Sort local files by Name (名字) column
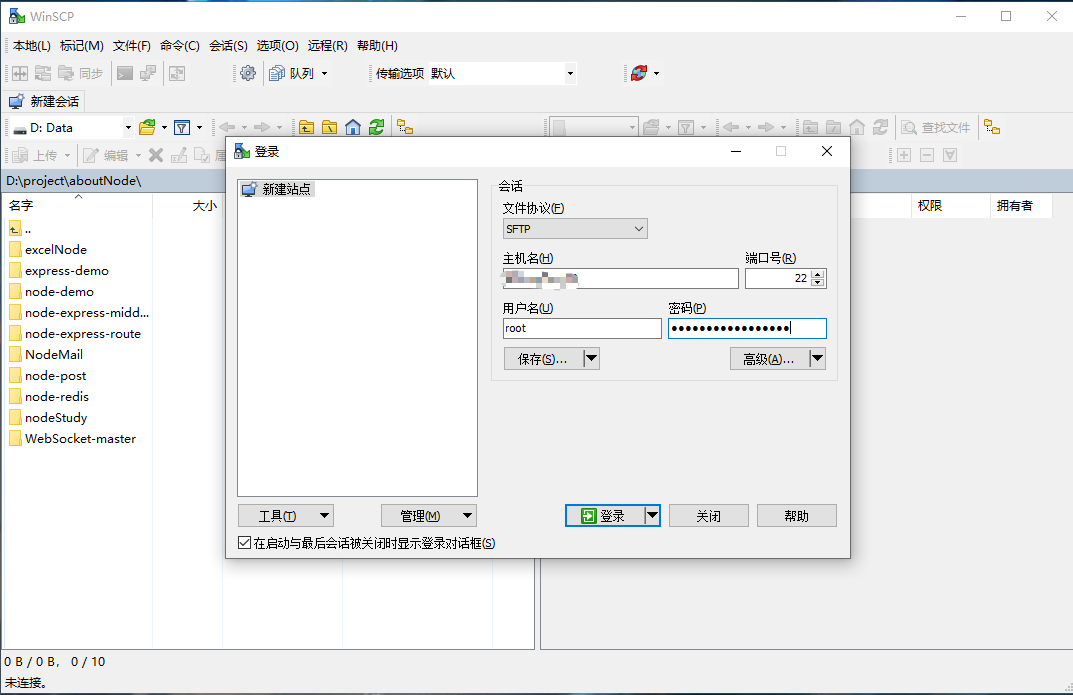1073x695 pixels. 77,205
